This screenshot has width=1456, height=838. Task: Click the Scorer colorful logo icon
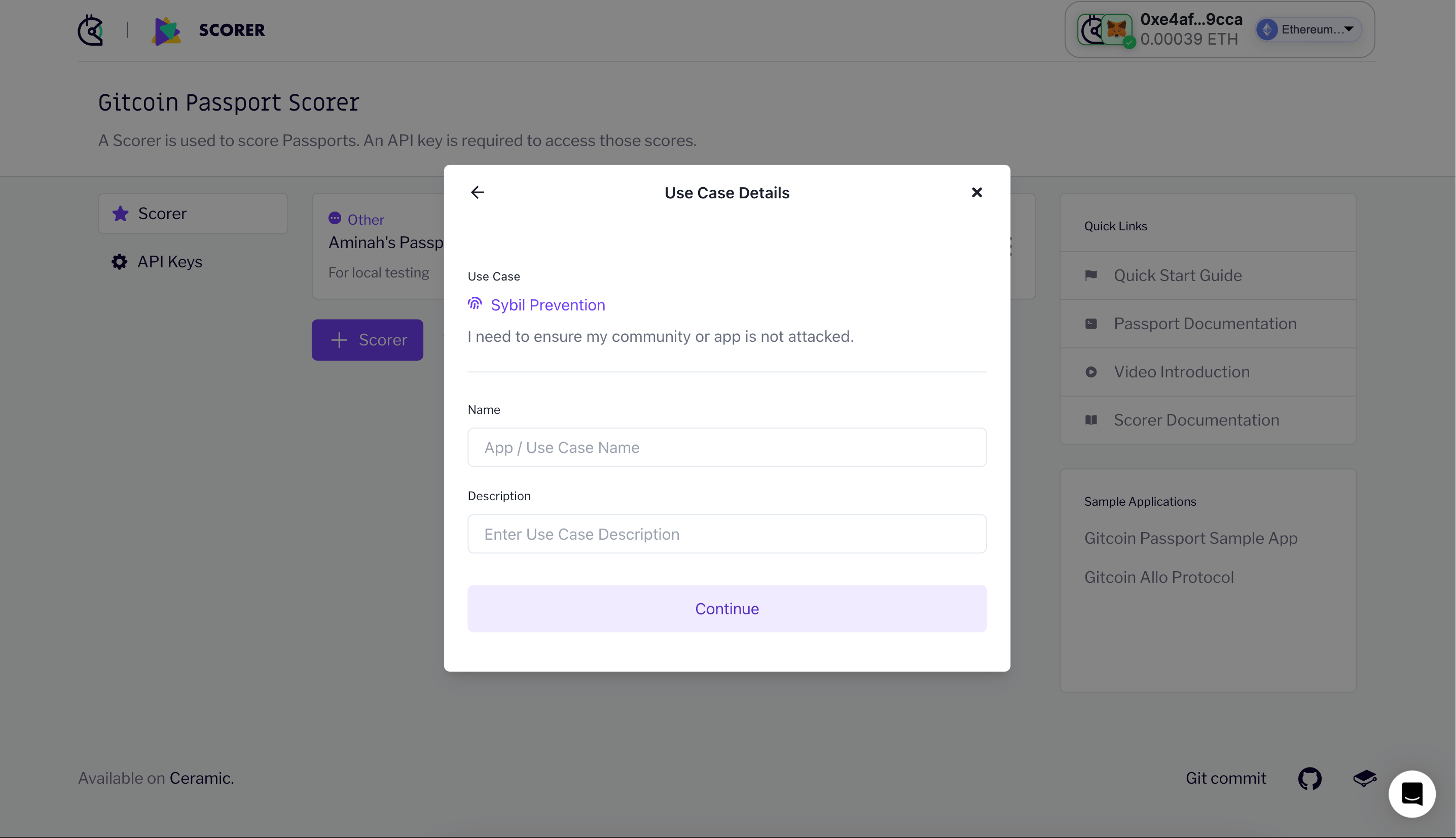[x=166, y=30]
